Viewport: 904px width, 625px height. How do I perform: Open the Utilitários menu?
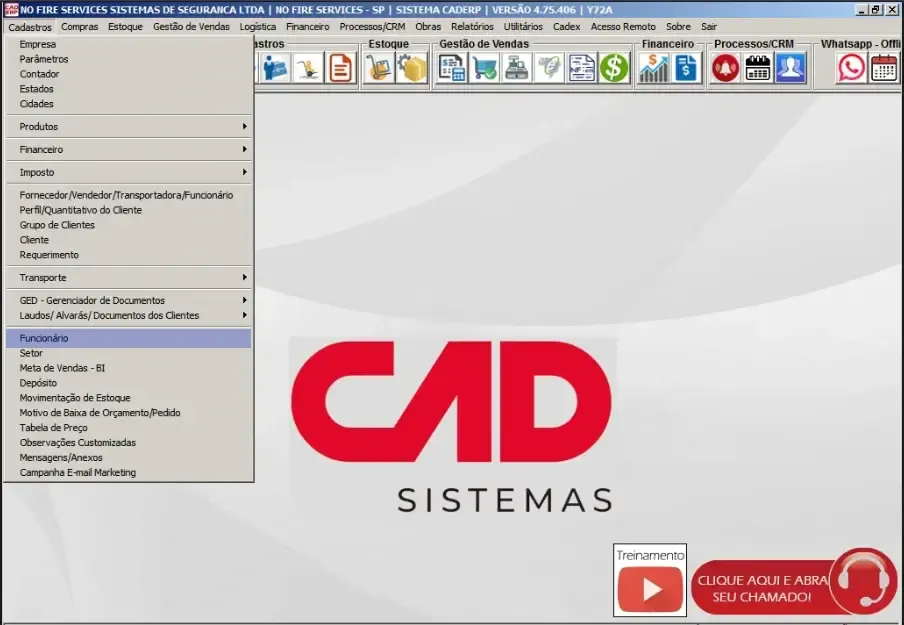point(523,27)
